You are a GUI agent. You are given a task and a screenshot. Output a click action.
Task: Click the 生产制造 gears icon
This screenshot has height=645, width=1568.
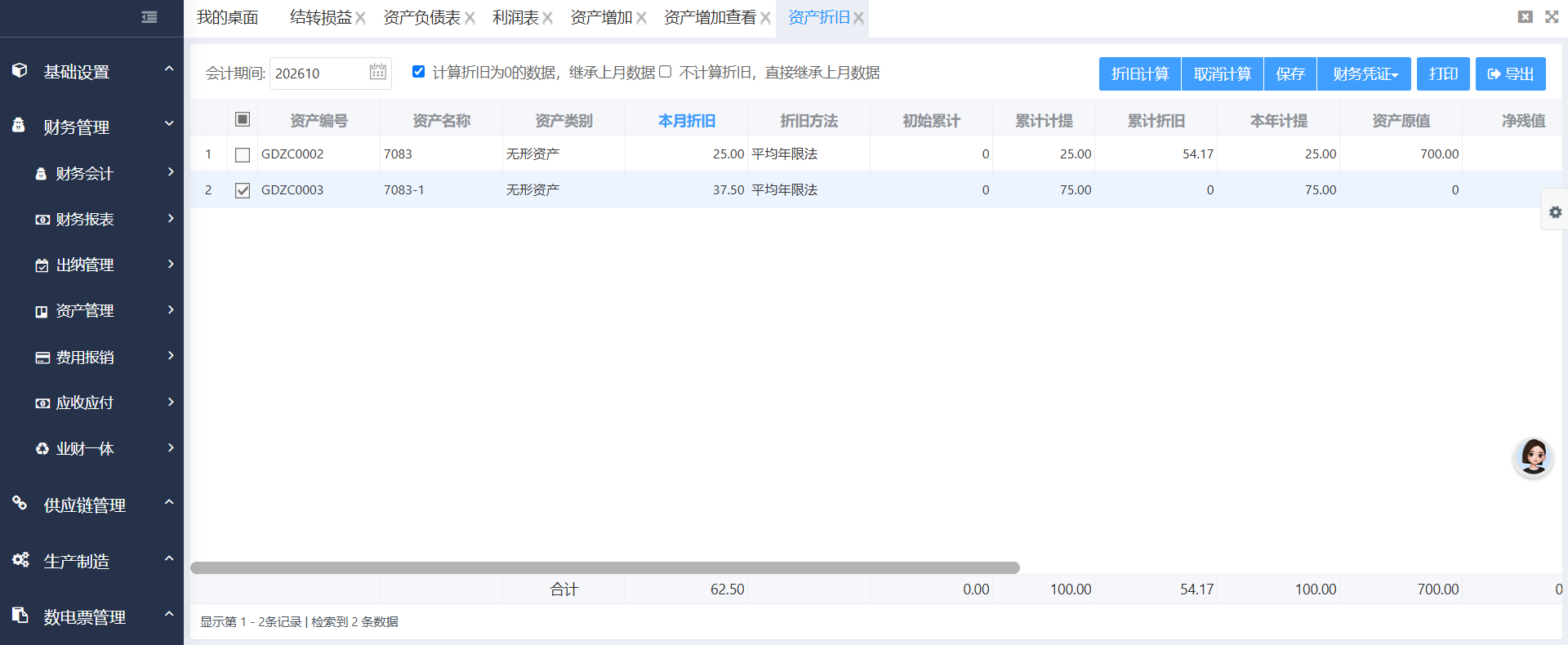pyautogui.click(x=20, y=560)
